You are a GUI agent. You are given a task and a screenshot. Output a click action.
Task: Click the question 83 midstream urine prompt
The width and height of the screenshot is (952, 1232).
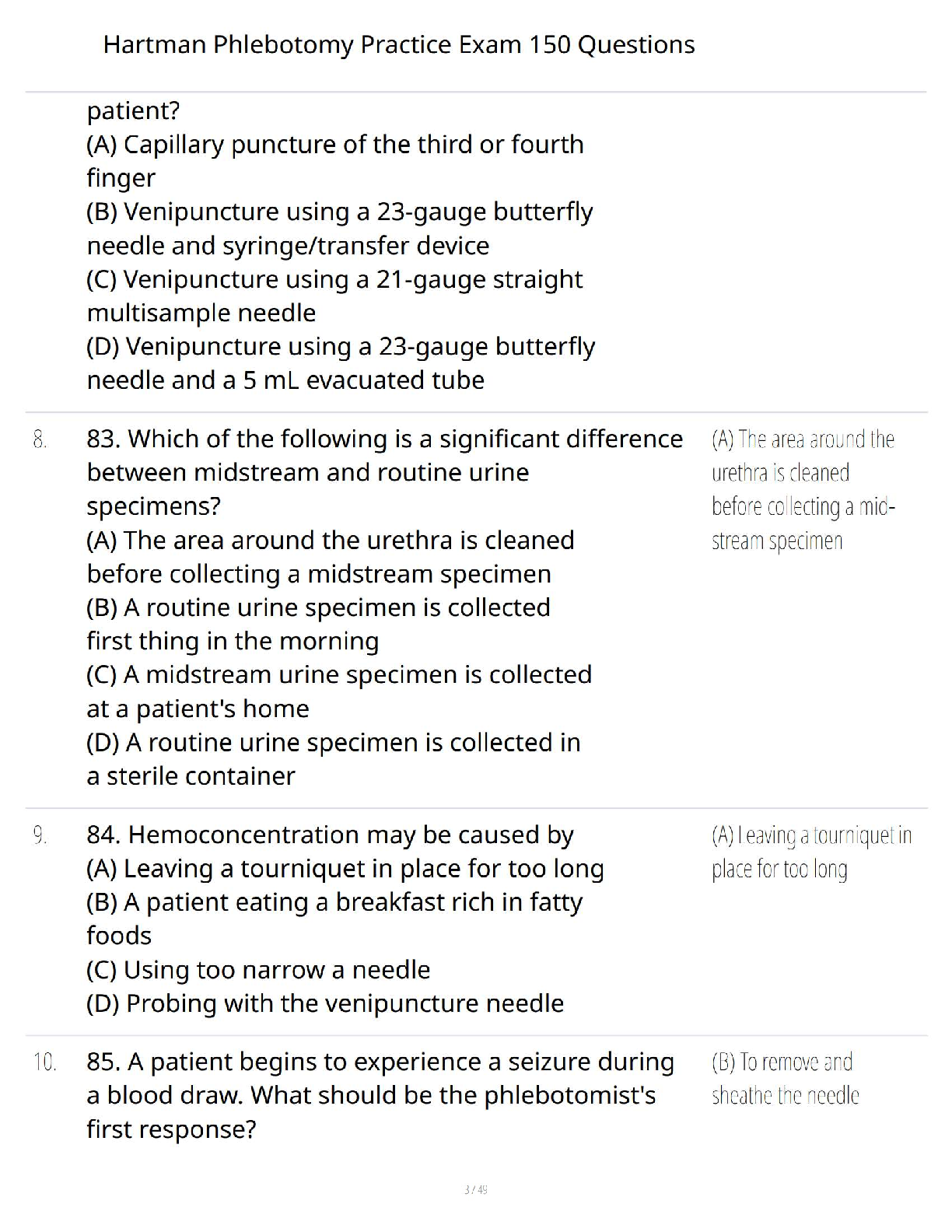(384, 472)
